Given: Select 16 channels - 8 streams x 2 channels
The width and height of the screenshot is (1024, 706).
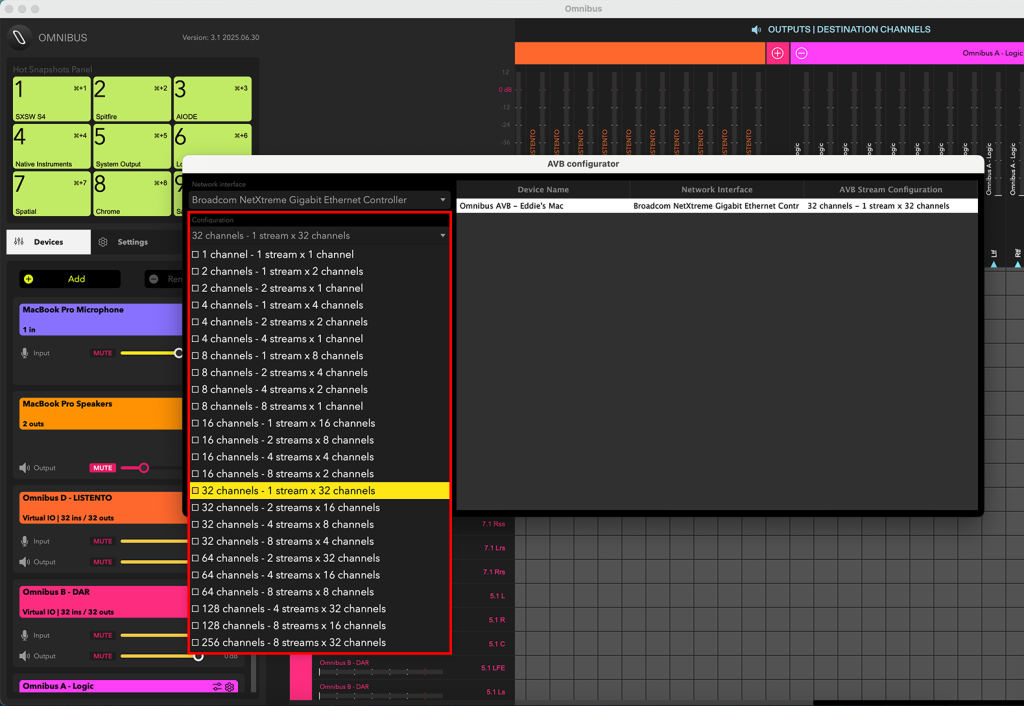Looking at the screenshot, I should pos(319,474).
